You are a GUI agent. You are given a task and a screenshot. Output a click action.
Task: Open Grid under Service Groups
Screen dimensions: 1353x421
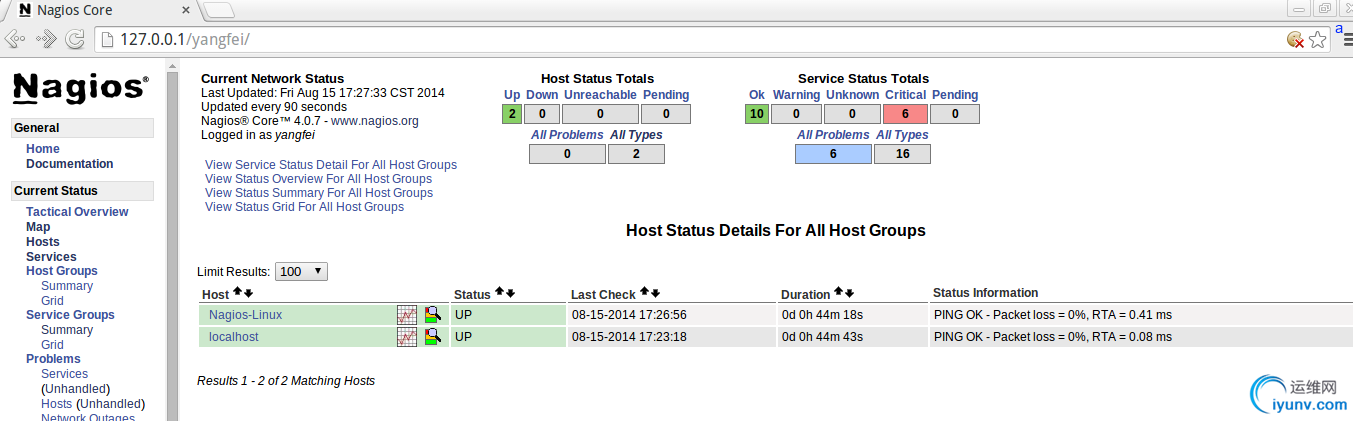(x=52, y=345)
